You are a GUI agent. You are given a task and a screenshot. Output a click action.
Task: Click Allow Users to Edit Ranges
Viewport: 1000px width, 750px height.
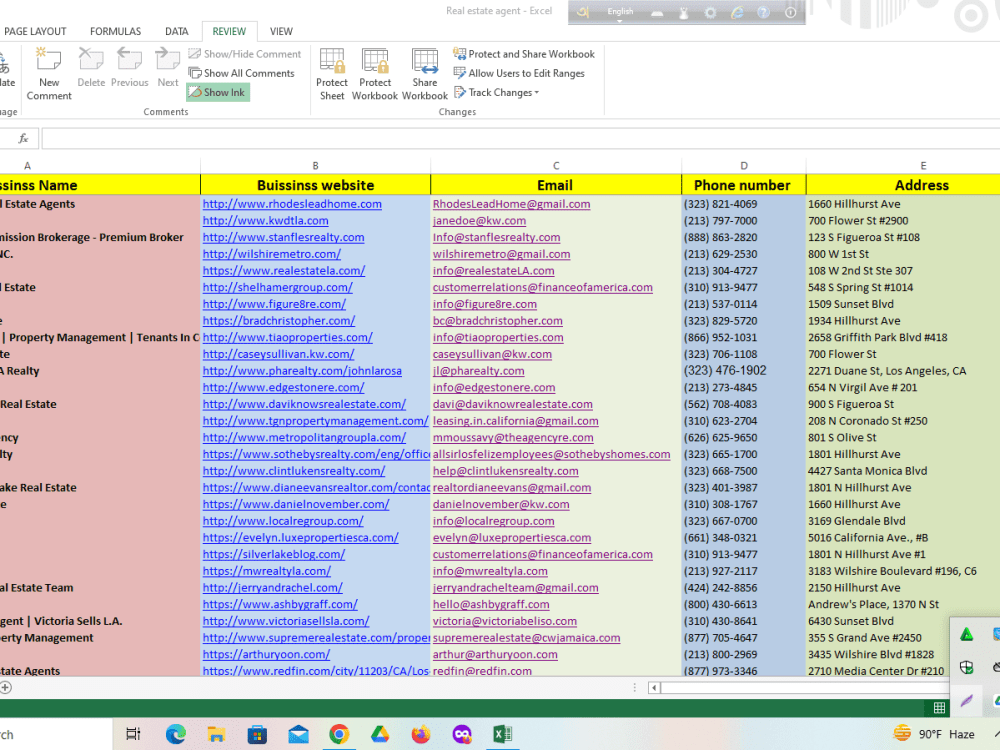[x=518, y=73]
